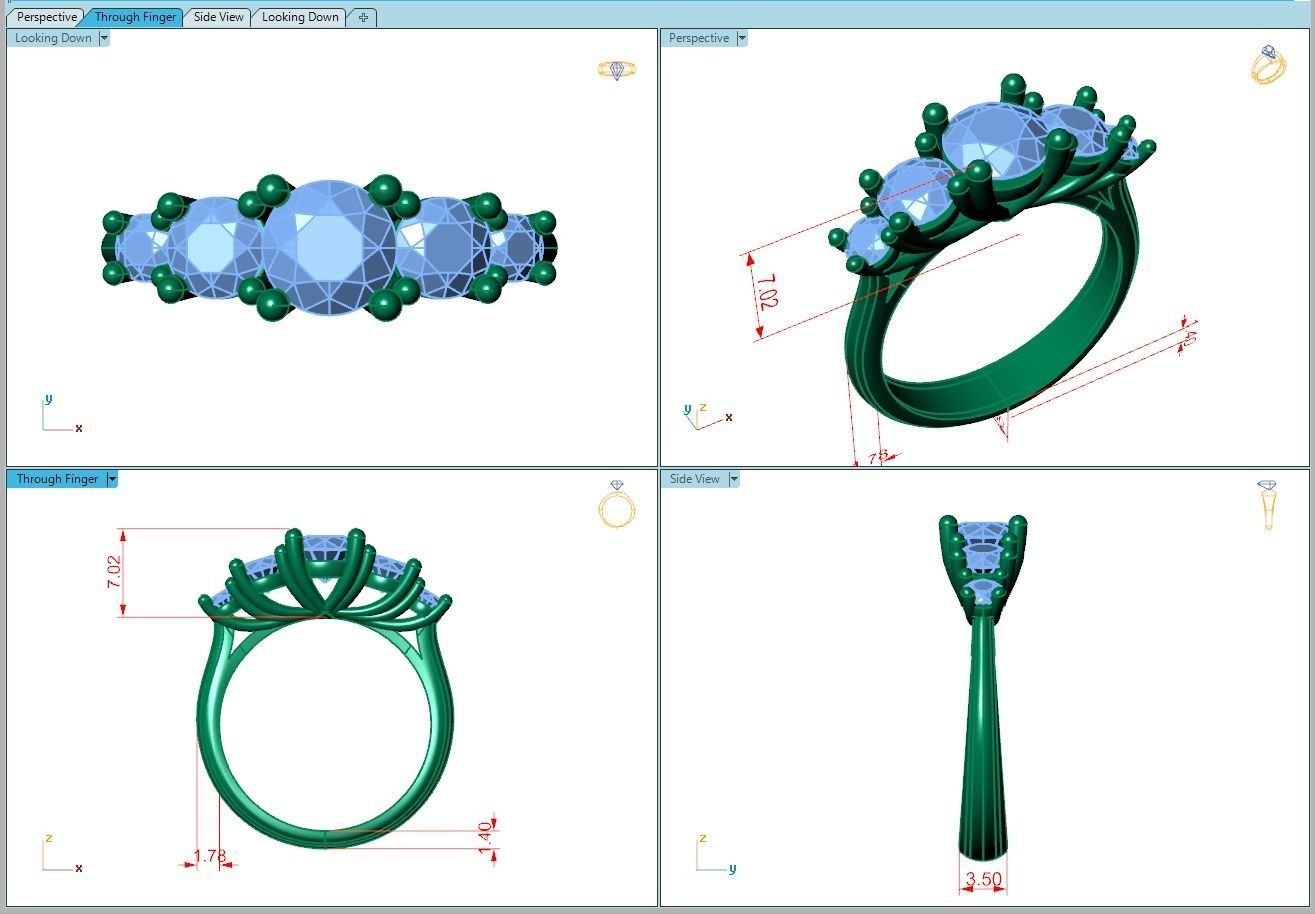The width and height of the screenshot is (1315, 914).
Task: Click the side-view ring orientation icon
Action: (1268, 505)
